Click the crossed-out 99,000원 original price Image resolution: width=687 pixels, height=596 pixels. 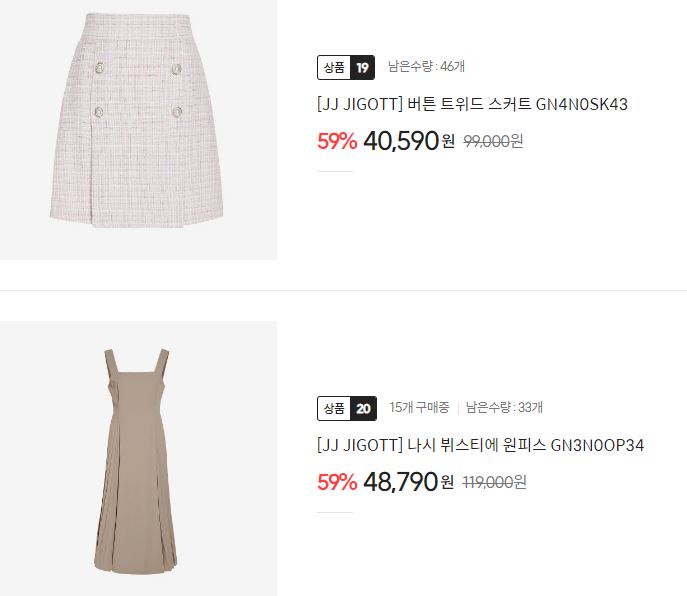click(x=493, y=141)
